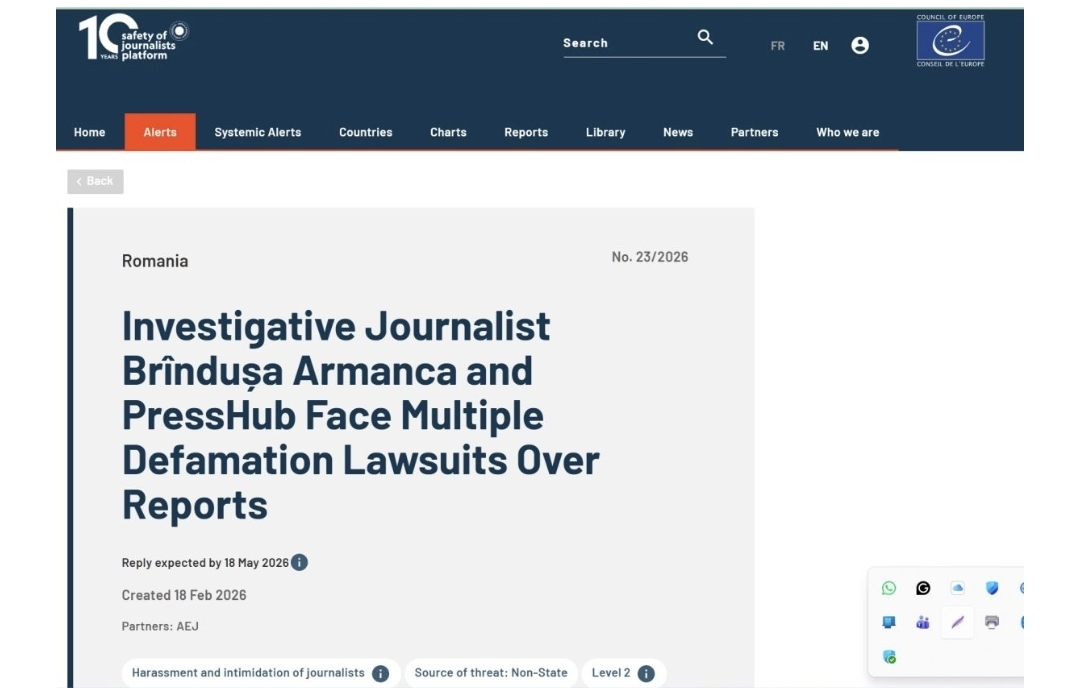Select EN language option

[x=820, y=46]
